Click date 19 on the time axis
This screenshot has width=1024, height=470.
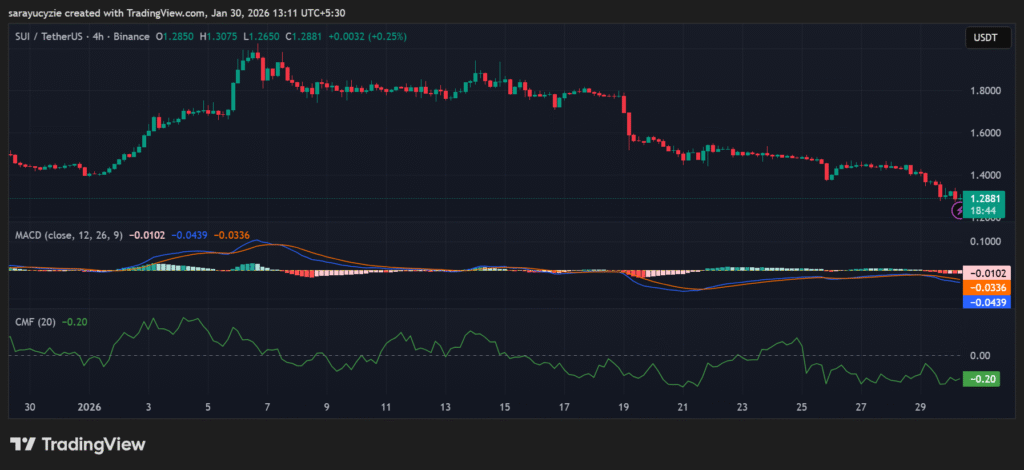(623, 408)
